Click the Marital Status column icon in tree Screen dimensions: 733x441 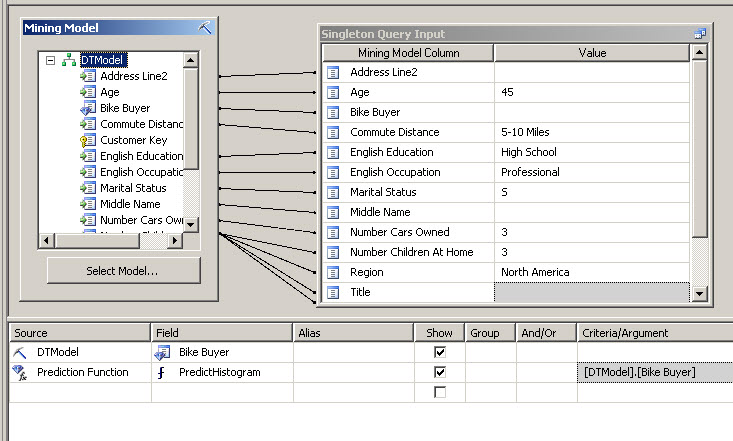click(88, 188)
